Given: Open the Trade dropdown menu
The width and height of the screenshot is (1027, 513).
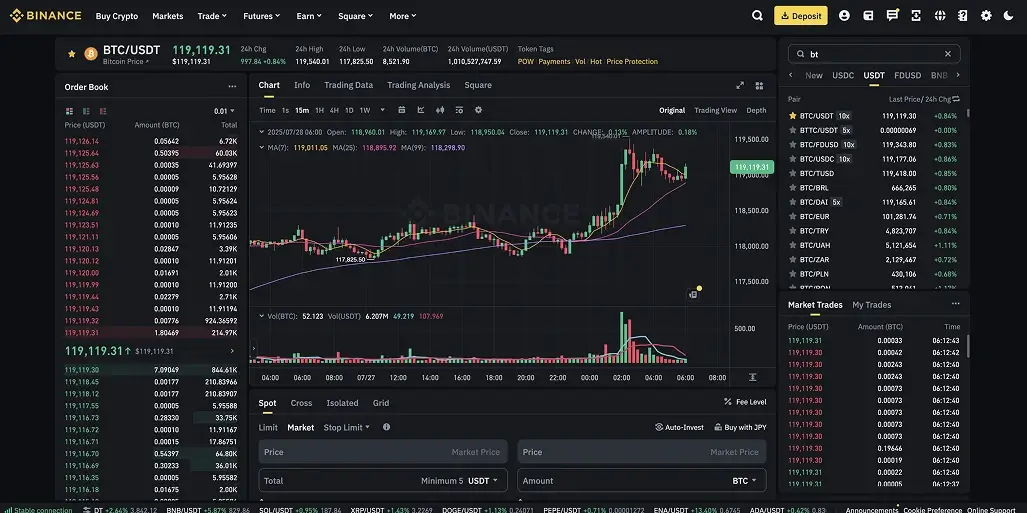Looking at the screenshot, I should 212,16.
